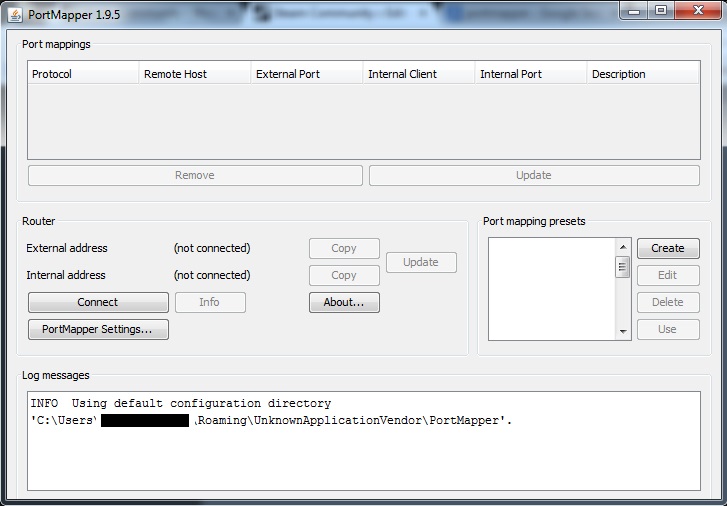Click the Remove port mapping button
The height and width of the screenshot is (506, 727).
click(x=195, y=175)
